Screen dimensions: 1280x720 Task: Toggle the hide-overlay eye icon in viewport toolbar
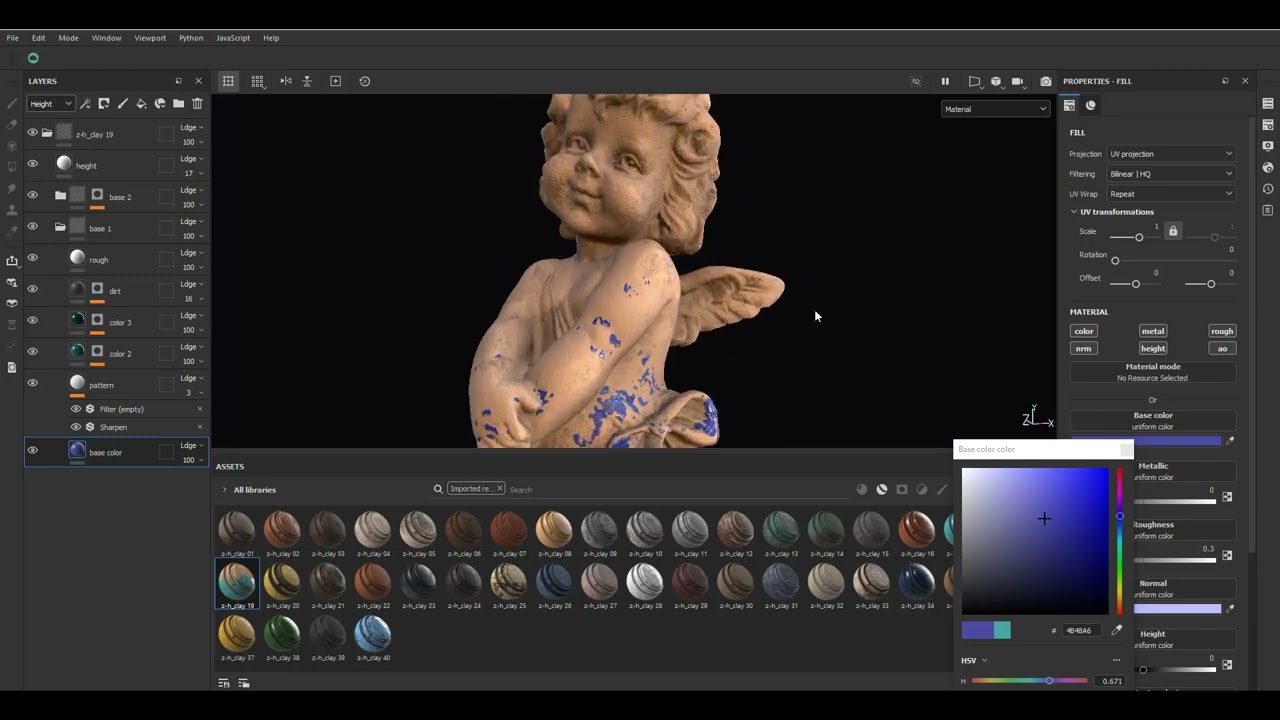[916, 81]
